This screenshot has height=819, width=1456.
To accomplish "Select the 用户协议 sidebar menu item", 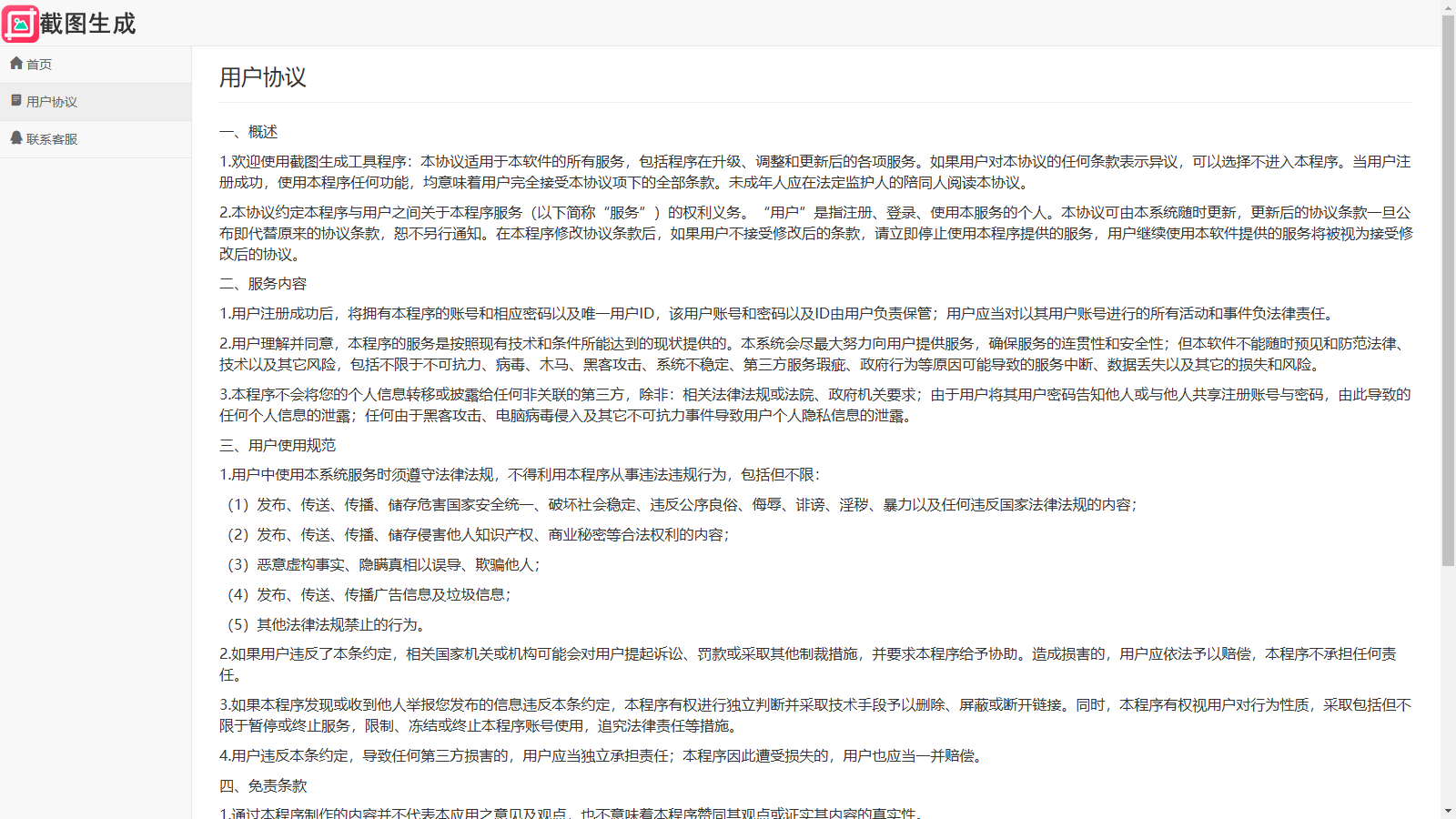I will click(x=52, y=102).
